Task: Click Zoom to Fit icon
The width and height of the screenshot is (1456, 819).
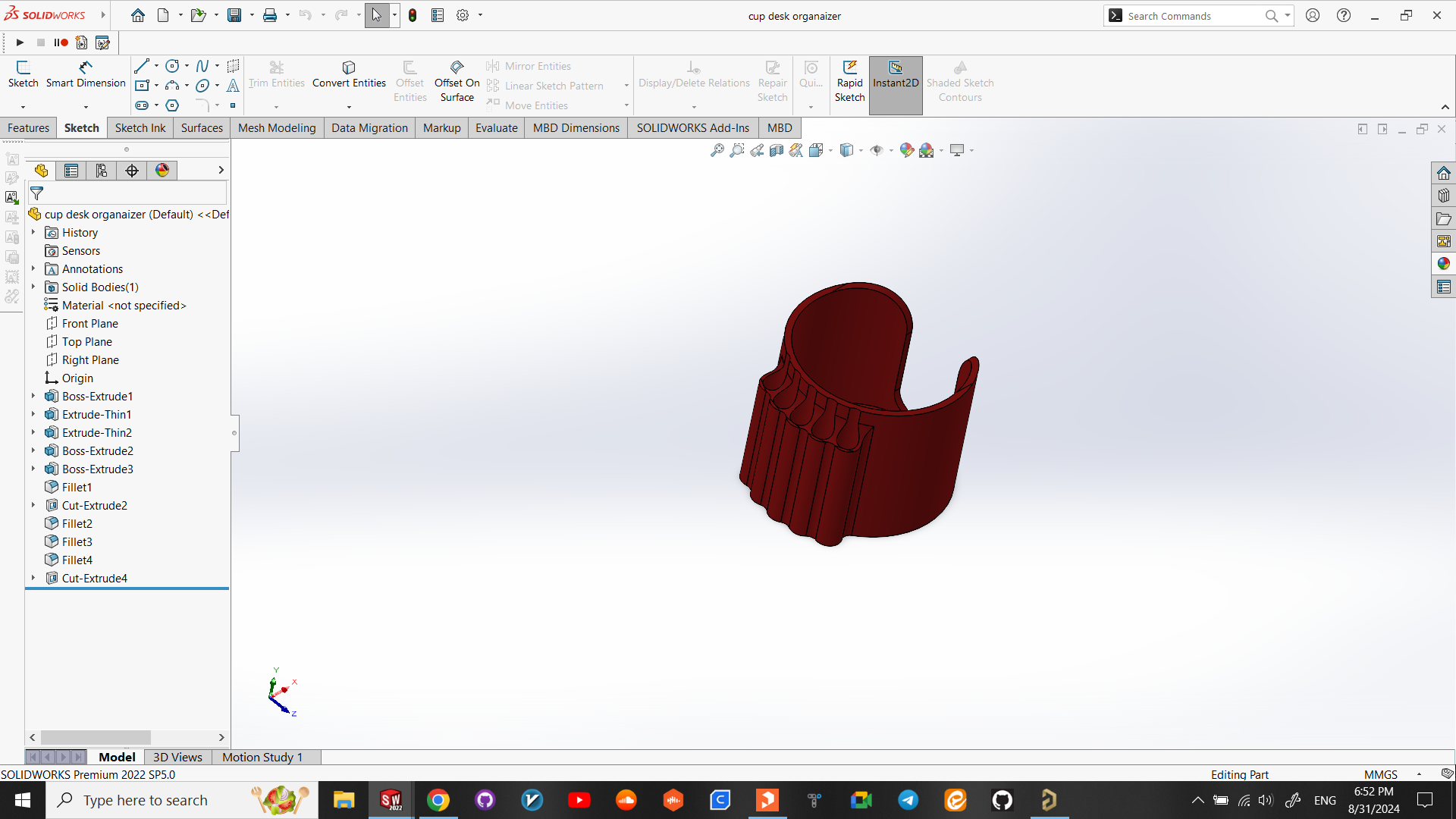Action: pos(717,150)
